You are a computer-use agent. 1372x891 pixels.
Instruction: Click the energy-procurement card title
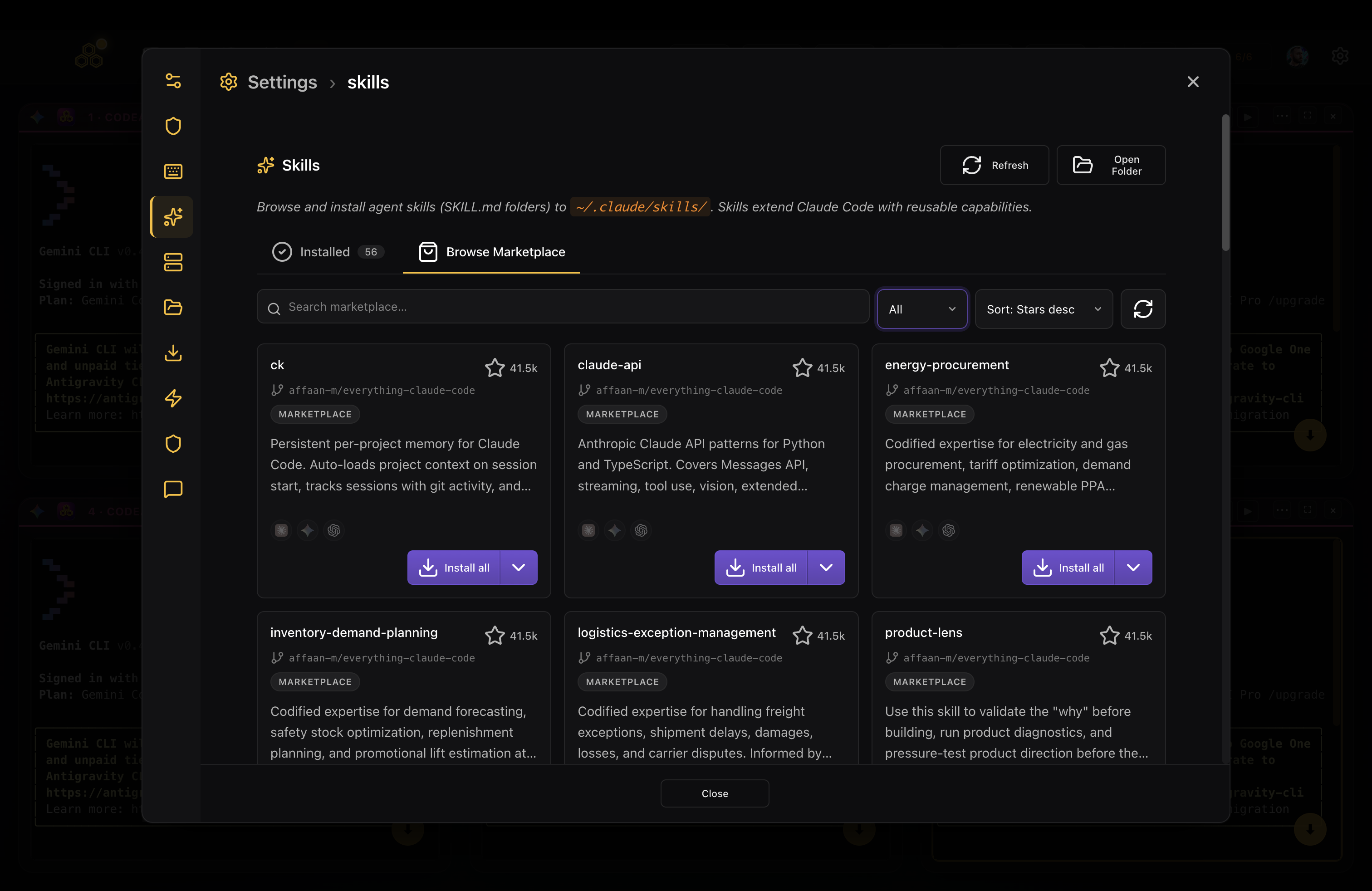946,365
